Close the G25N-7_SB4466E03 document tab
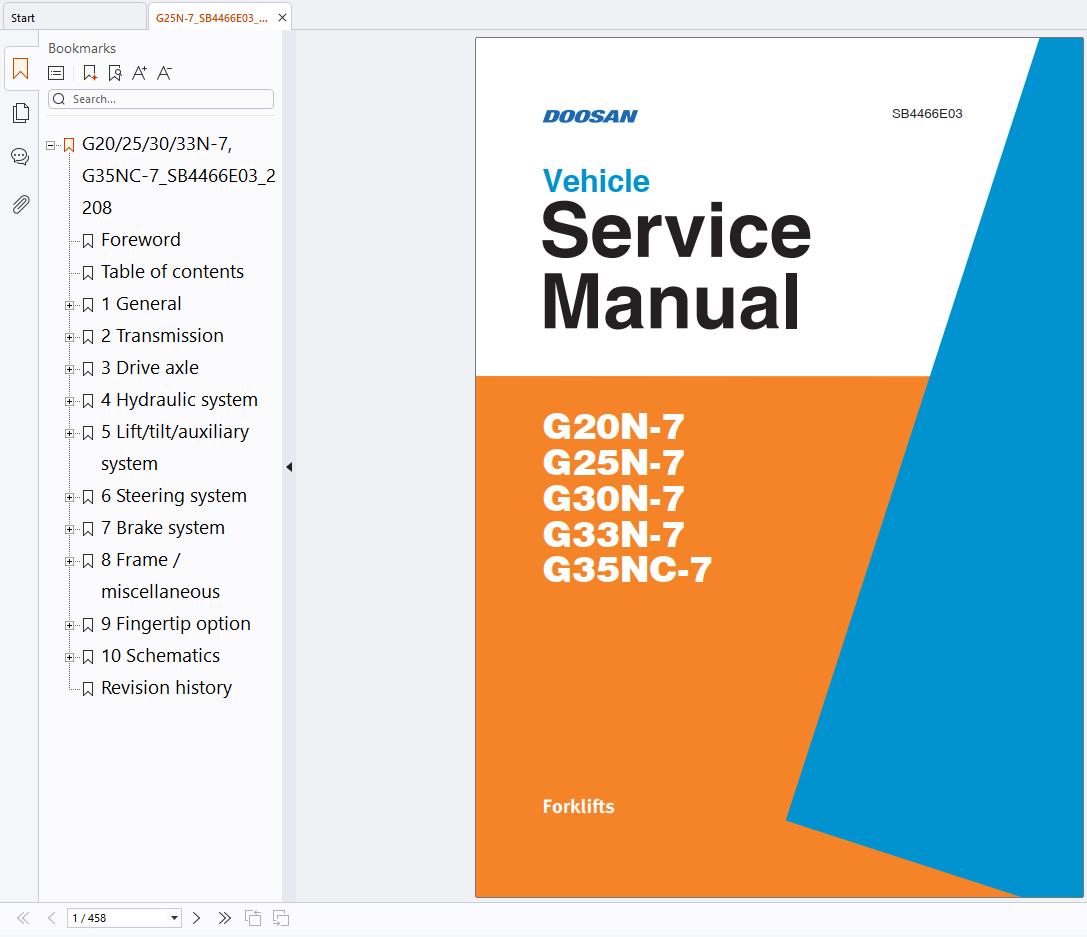1087x937 pixels. 282,18
